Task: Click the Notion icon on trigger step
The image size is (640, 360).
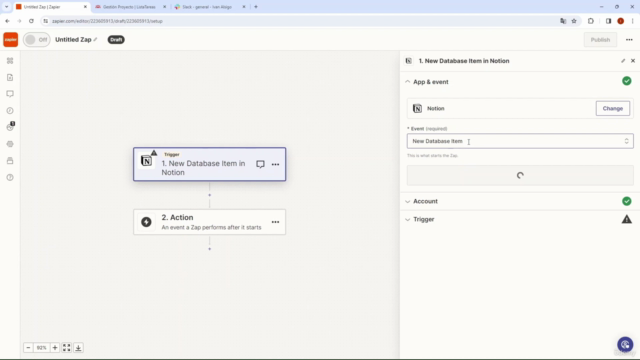Action: [147, 161]
